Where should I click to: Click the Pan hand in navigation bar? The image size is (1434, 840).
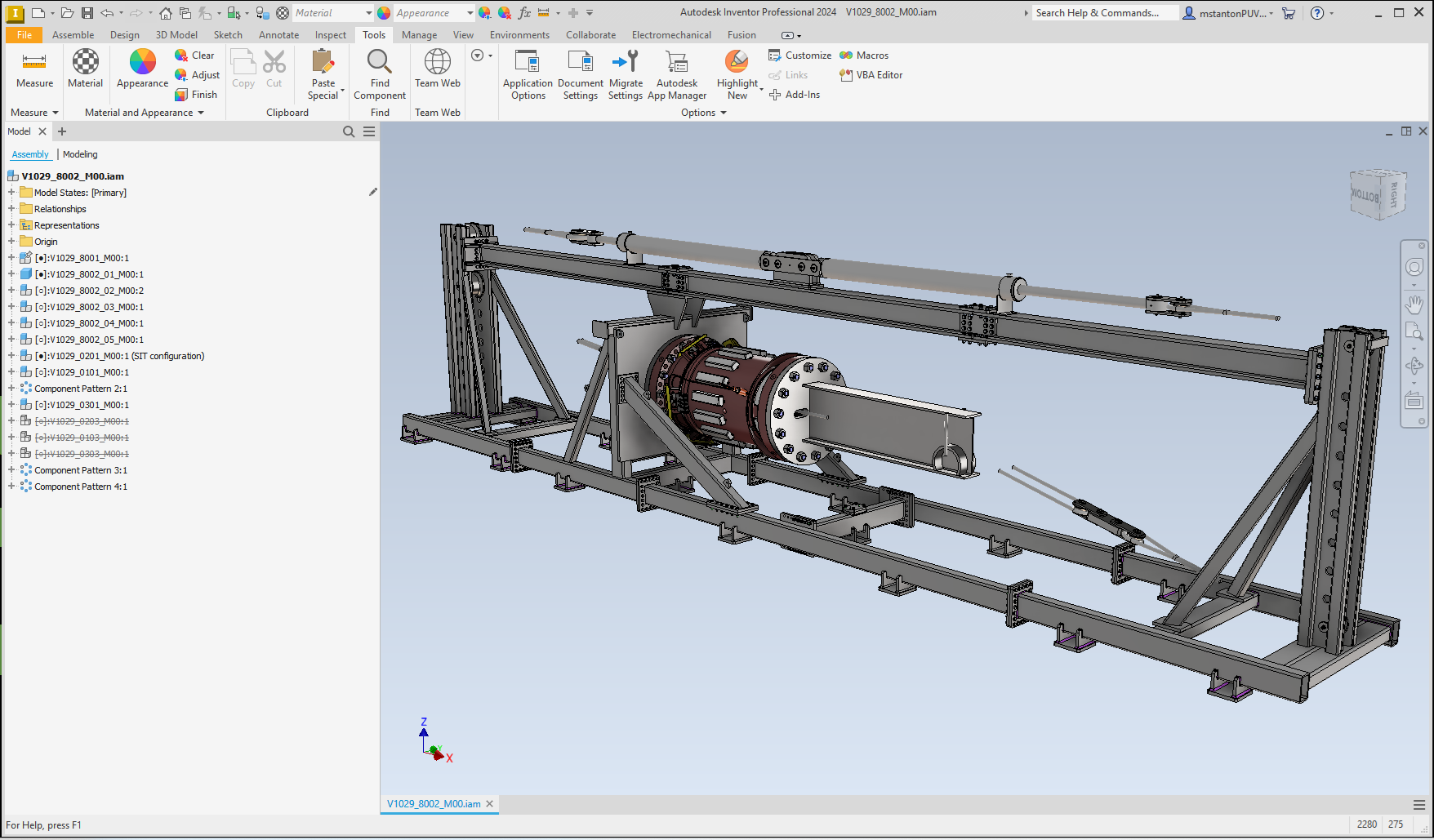(x=1414, y=304)
